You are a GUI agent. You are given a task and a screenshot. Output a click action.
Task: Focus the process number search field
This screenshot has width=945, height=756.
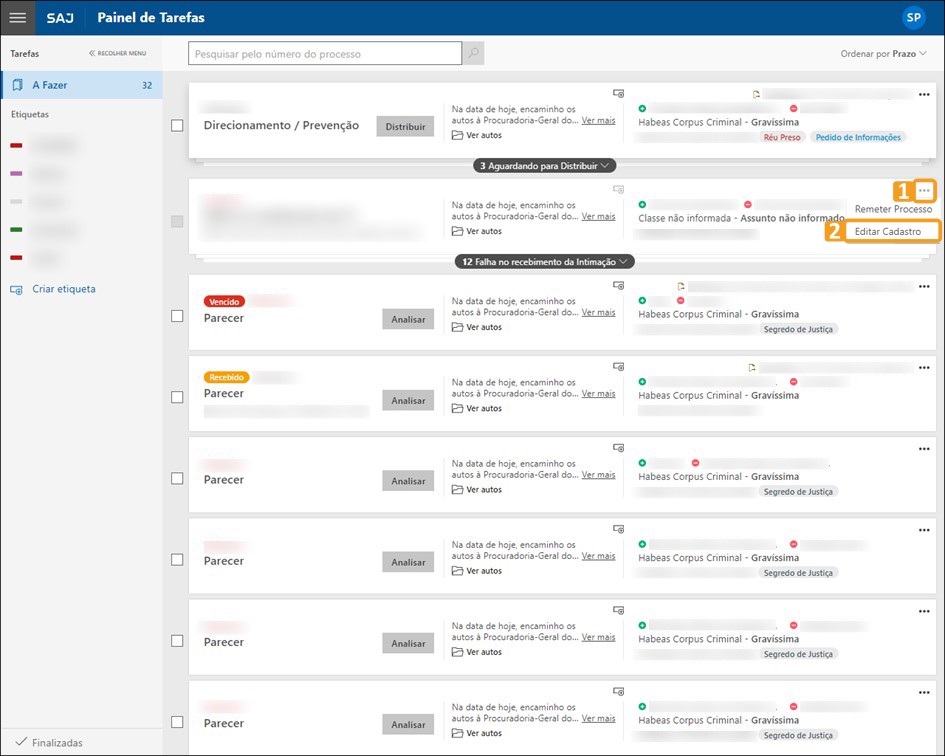325,54
